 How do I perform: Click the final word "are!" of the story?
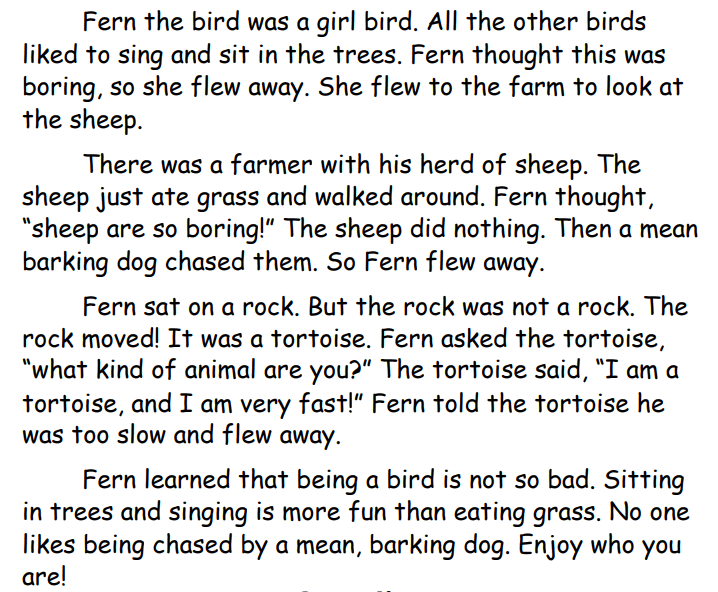pyautogui.click(x=44, y=577)
